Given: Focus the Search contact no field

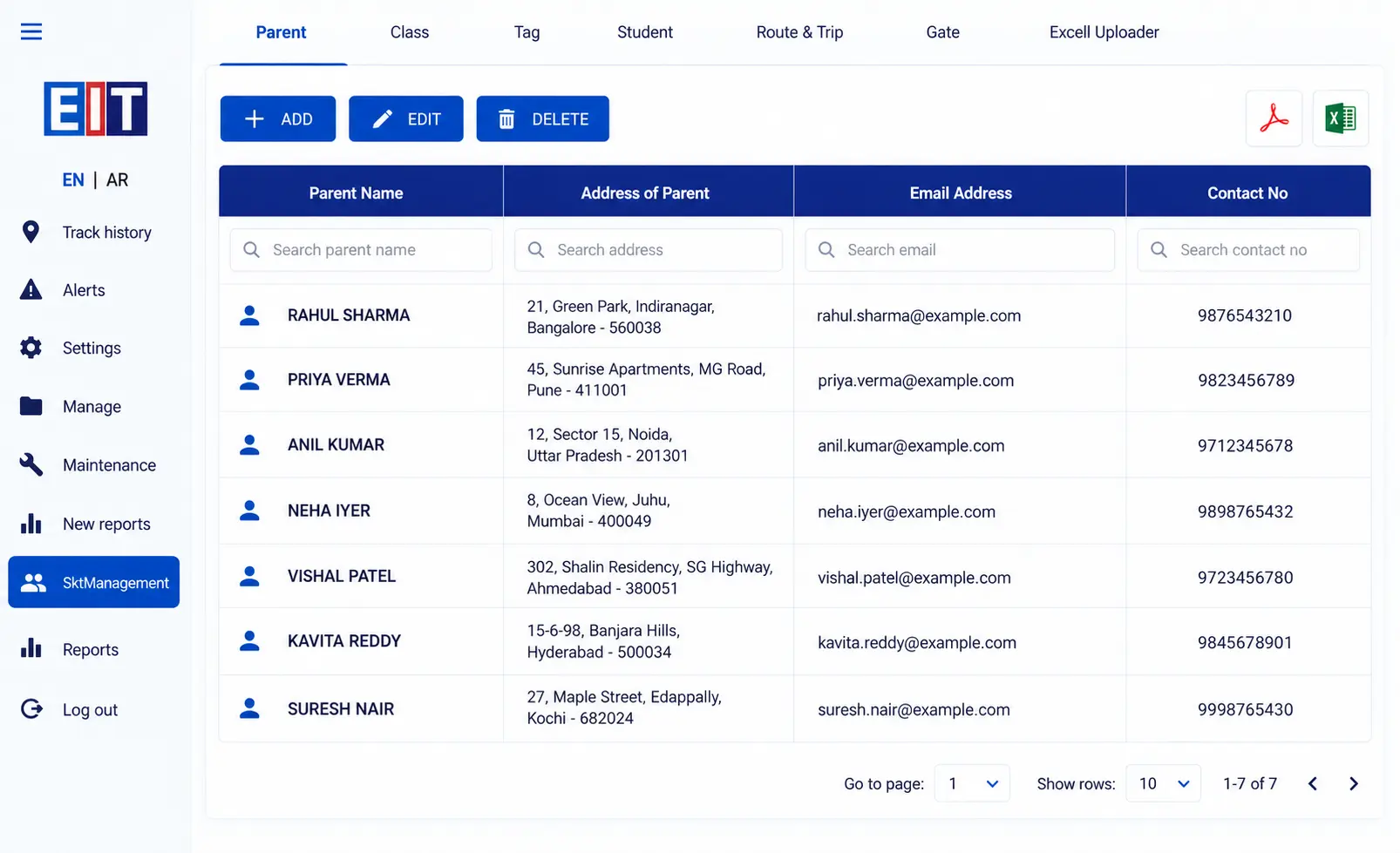Looking at the screenshot, I should click(x=1248, y=250).
